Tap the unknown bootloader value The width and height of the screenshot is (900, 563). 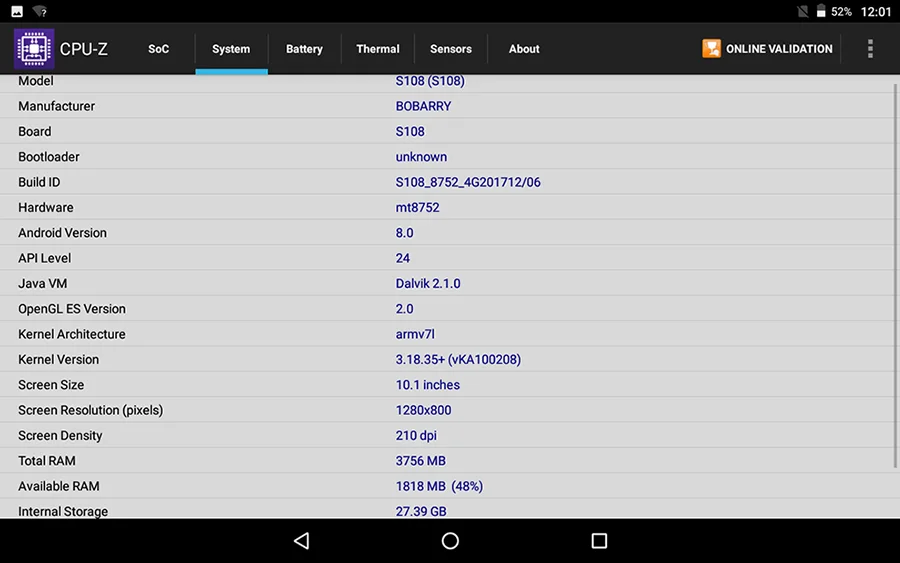tap(421, 157)
